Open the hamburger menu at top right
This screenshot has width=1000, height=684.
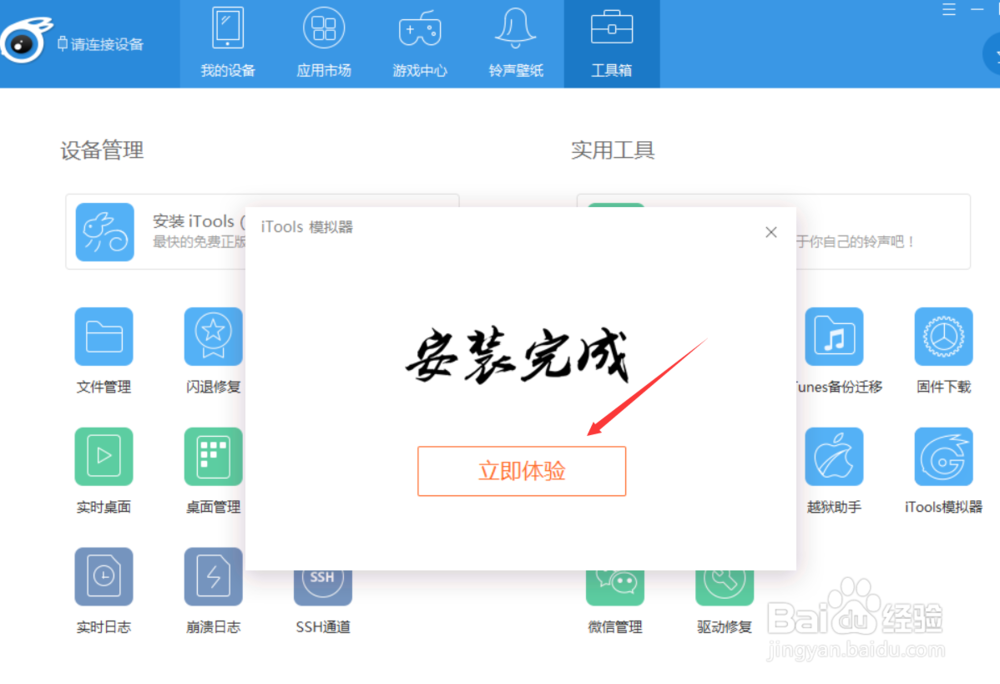[948, 10]
